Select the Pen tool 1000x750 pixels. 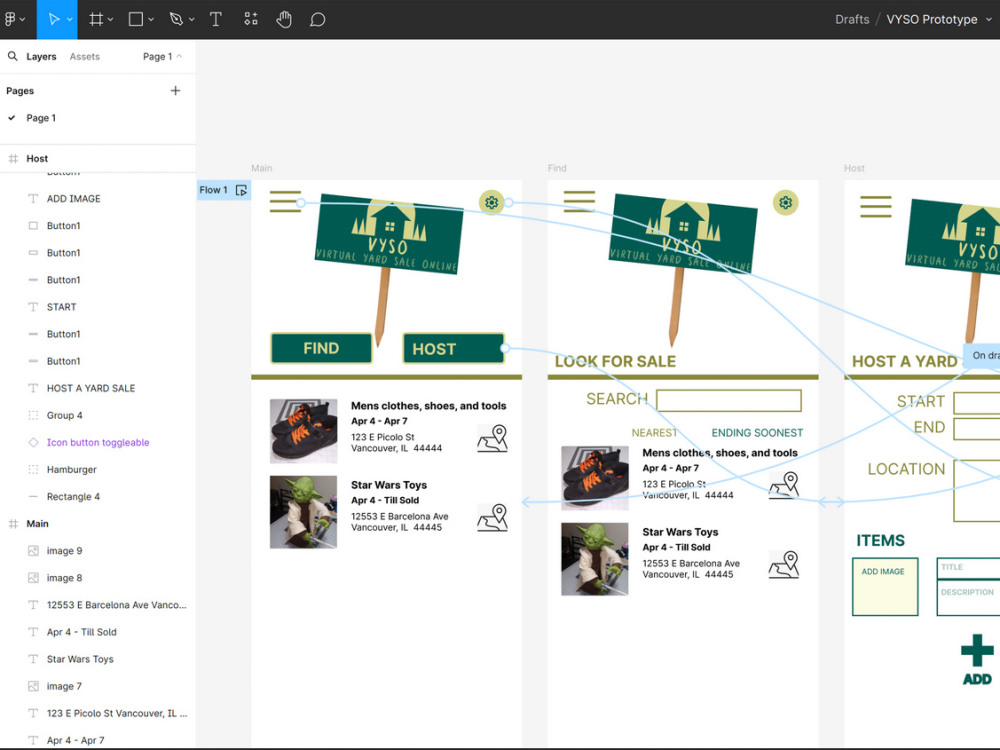click(x=176, y=19)
